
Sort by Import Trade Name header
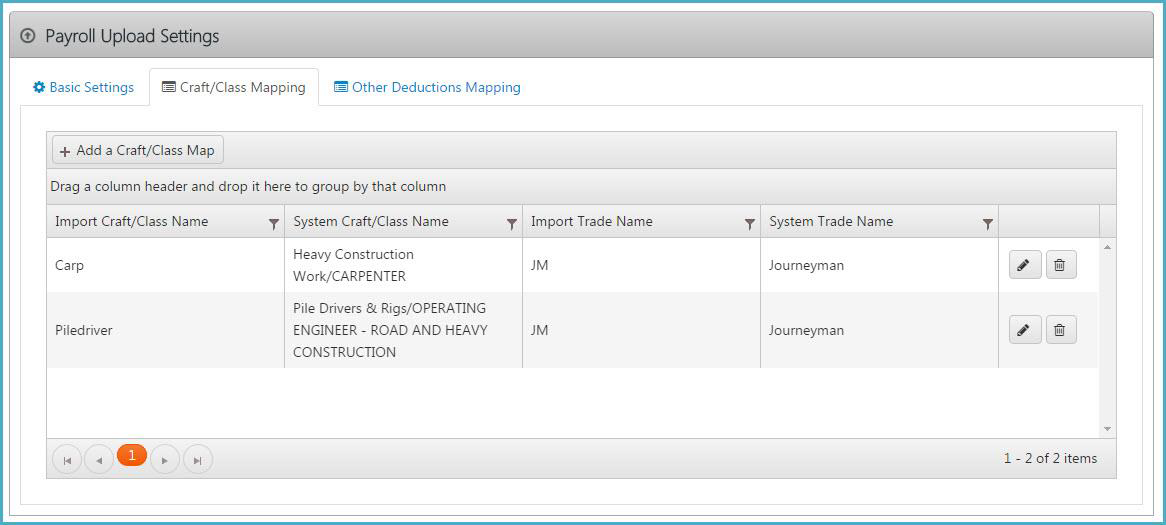(x=592, y=222)
